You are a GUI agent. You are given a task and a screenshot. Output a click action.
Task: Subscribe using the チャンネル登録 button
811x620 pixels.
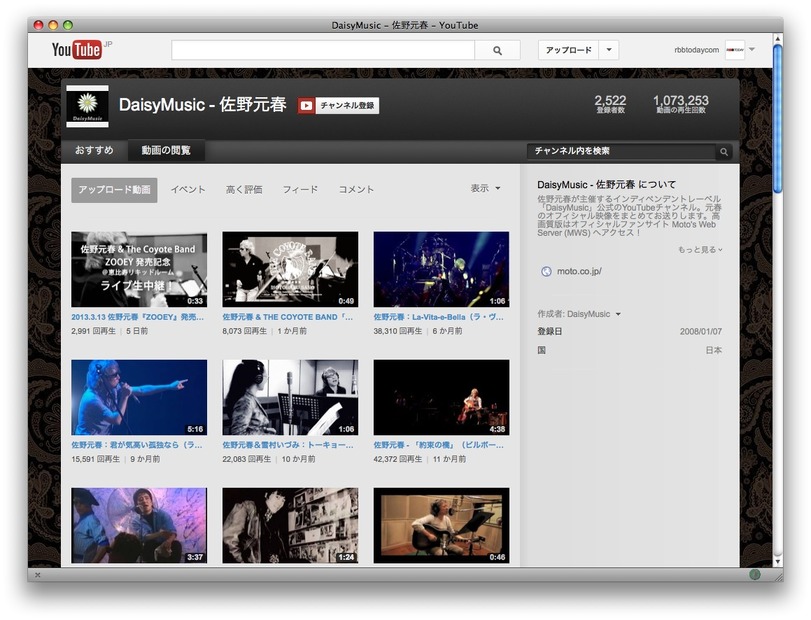(338, 105)
